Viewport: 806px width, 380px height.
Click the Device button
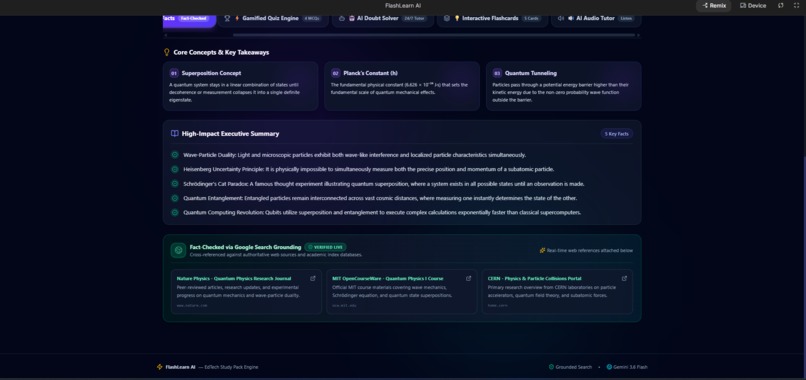[x=753, y=6]
